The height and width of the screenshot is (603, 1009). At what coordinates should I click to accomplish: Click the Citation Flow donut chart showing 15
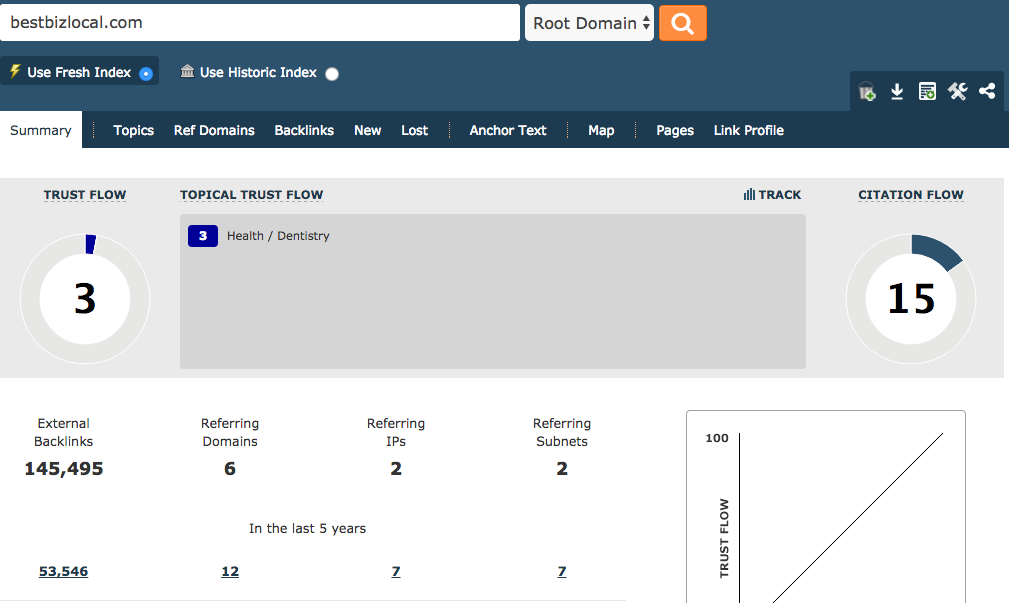coord(911,299)
